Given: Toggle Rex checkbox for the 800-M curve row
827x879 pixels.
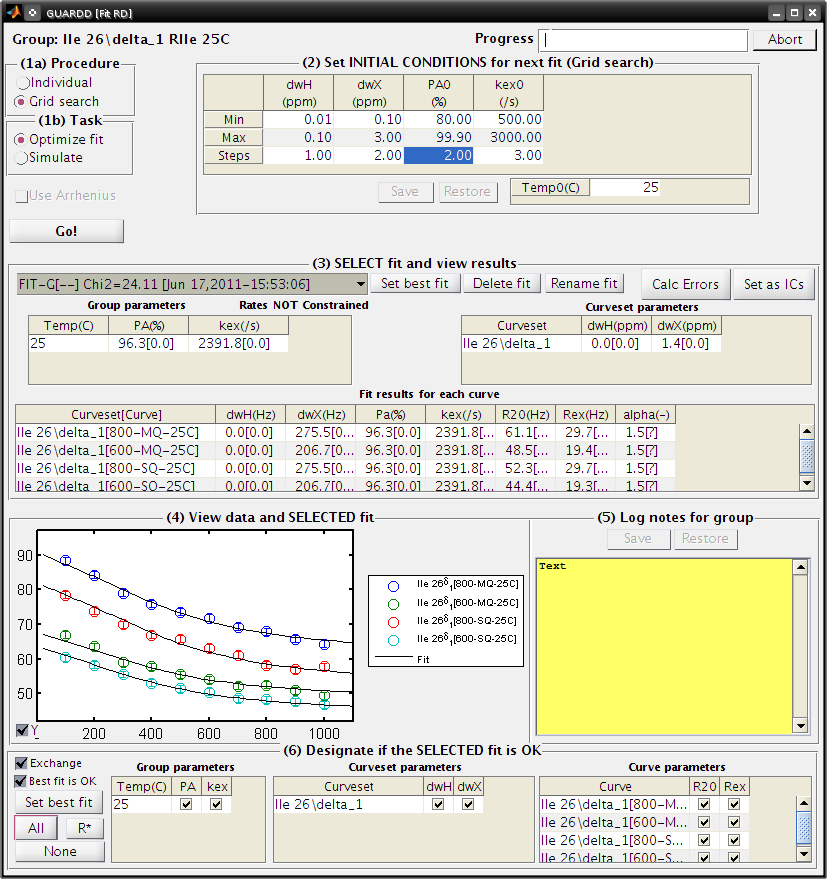Looking at the screenshot, I should [734, 804].
